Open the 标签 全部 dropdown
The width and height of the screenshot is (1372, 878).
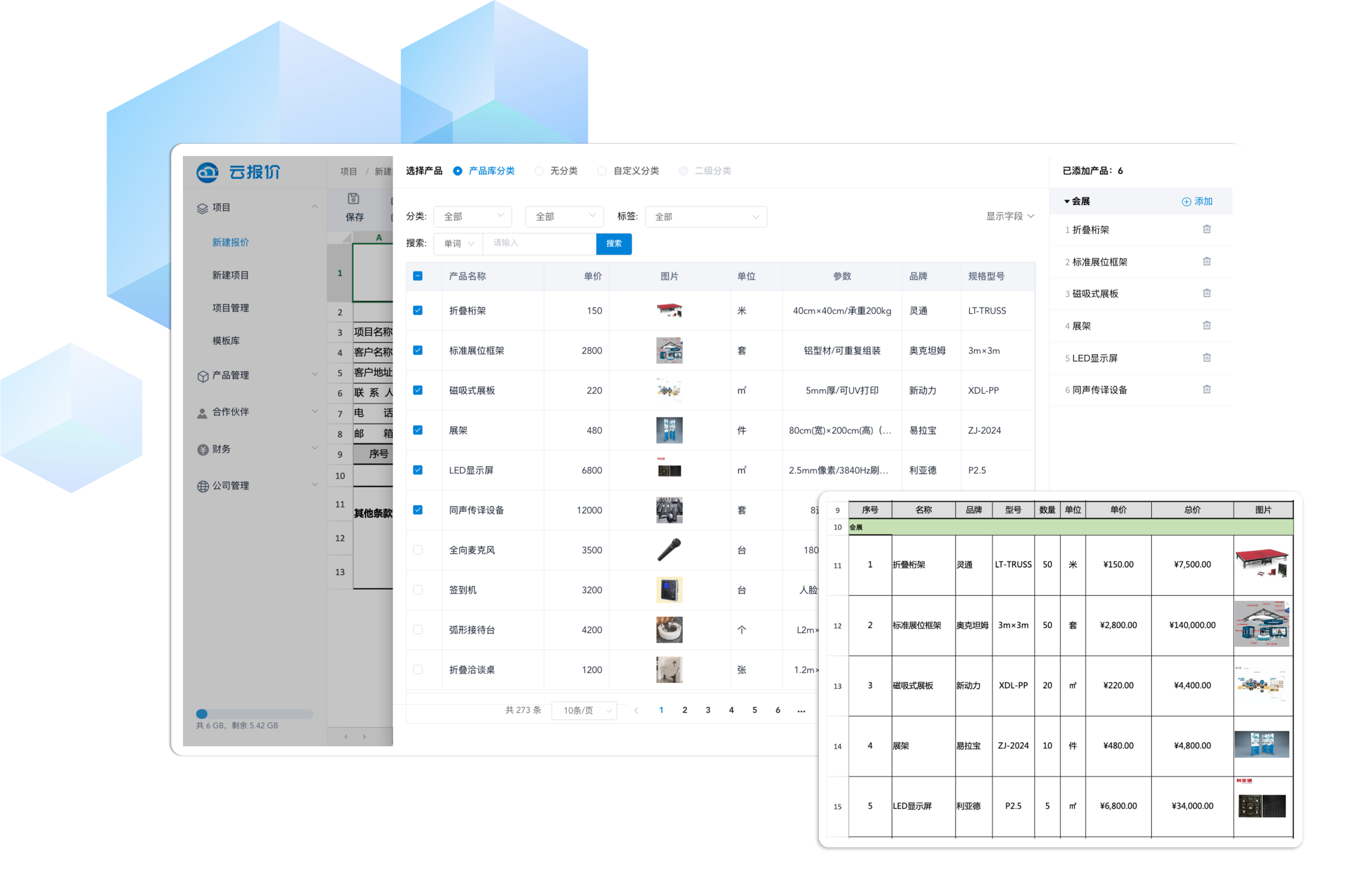(x=706, y=217)
